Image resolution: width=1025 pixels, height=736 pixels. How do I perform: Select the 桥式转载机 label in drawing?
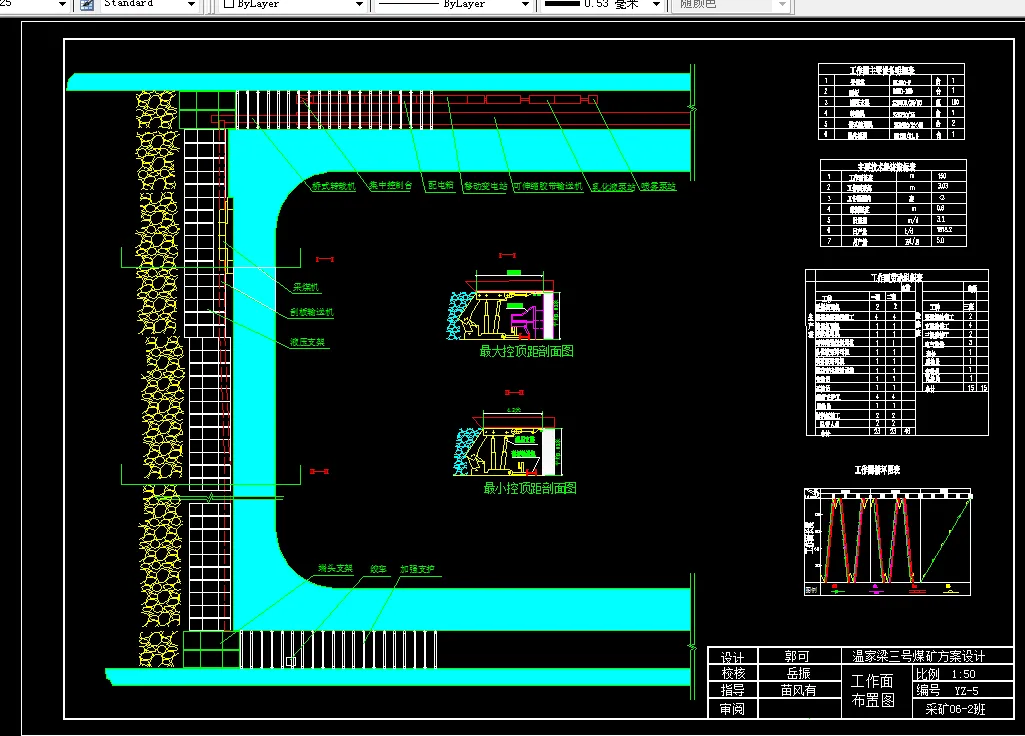click(333, 186)
